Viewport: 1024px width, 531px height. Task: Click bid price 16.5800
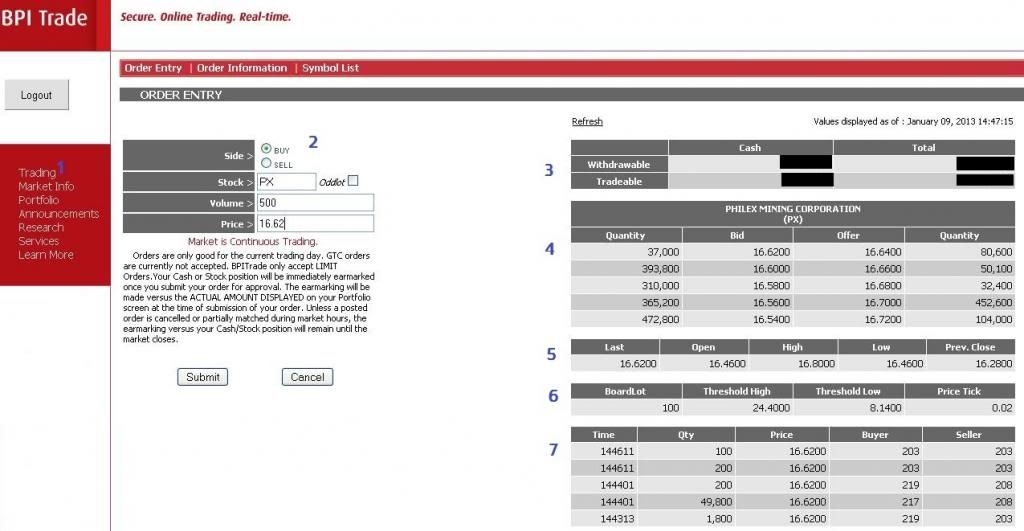[x=771, y=285]
